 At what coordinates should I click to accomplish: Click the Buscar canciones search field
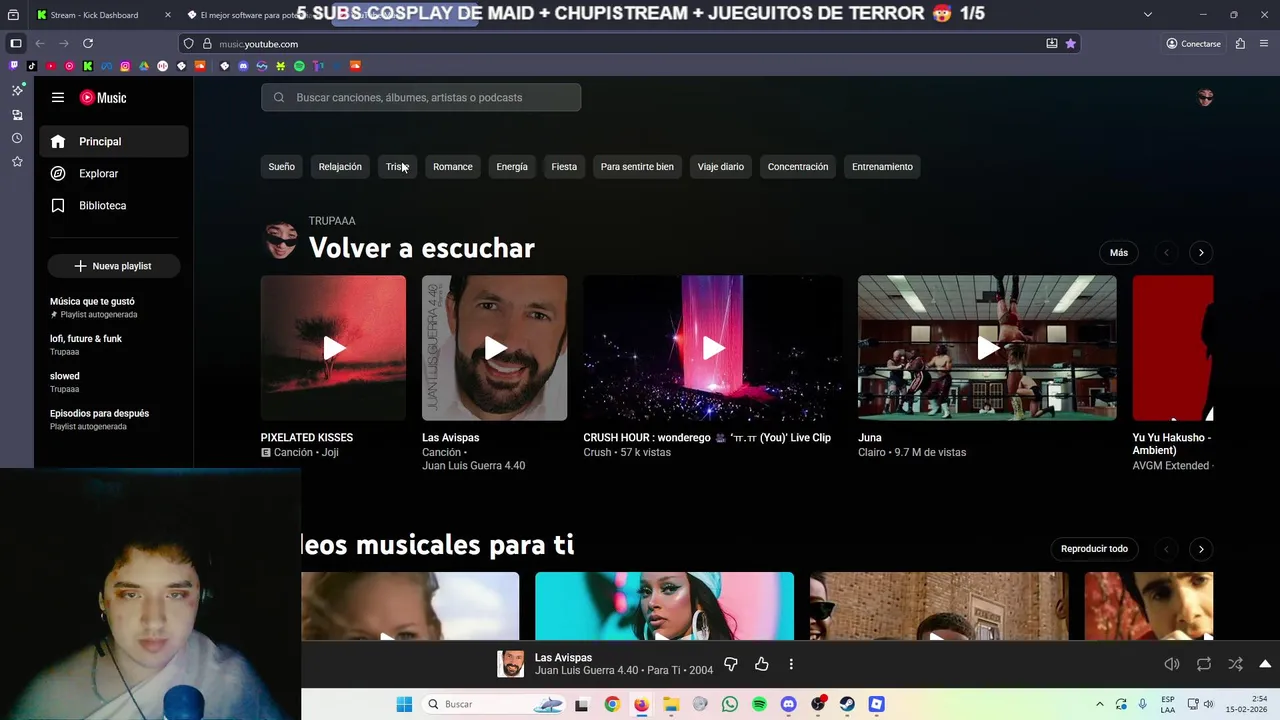[x=421, y=97]
